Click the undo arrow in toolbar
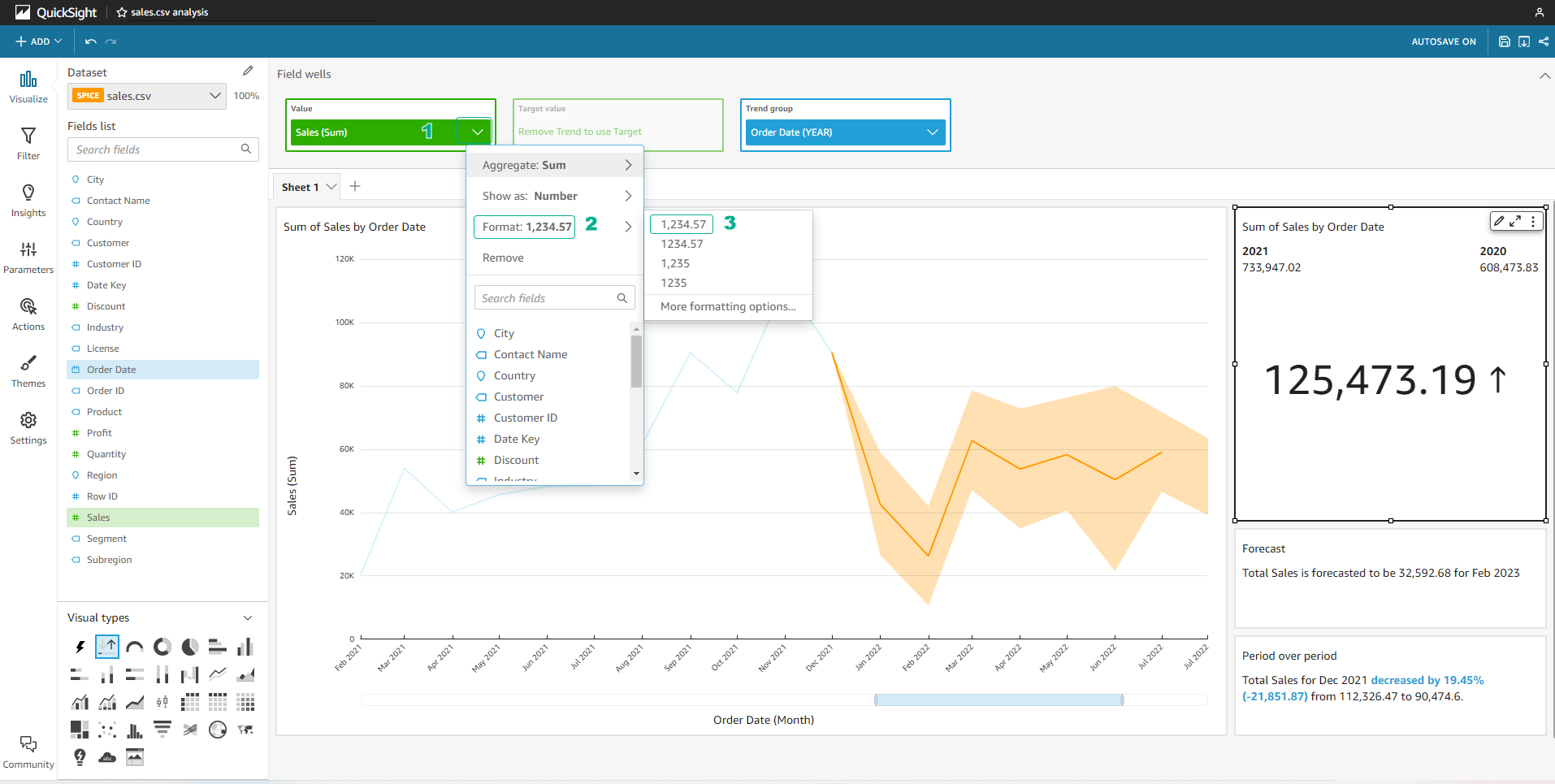1555x784 pixels. point(91,41)
